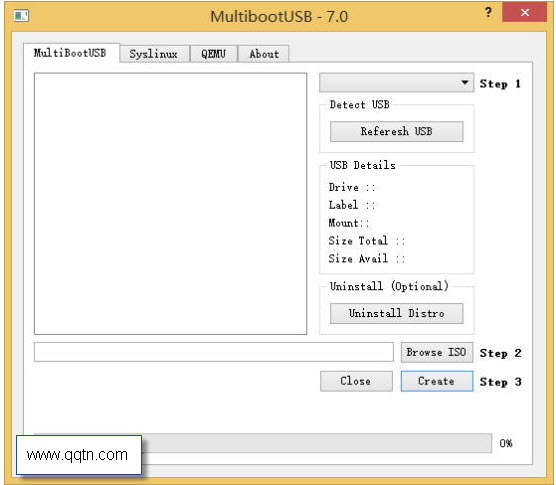This screenshot has width=556, height=485.
Task: Click the 'Label ::' detail label
Action: (x=351, y=205)
